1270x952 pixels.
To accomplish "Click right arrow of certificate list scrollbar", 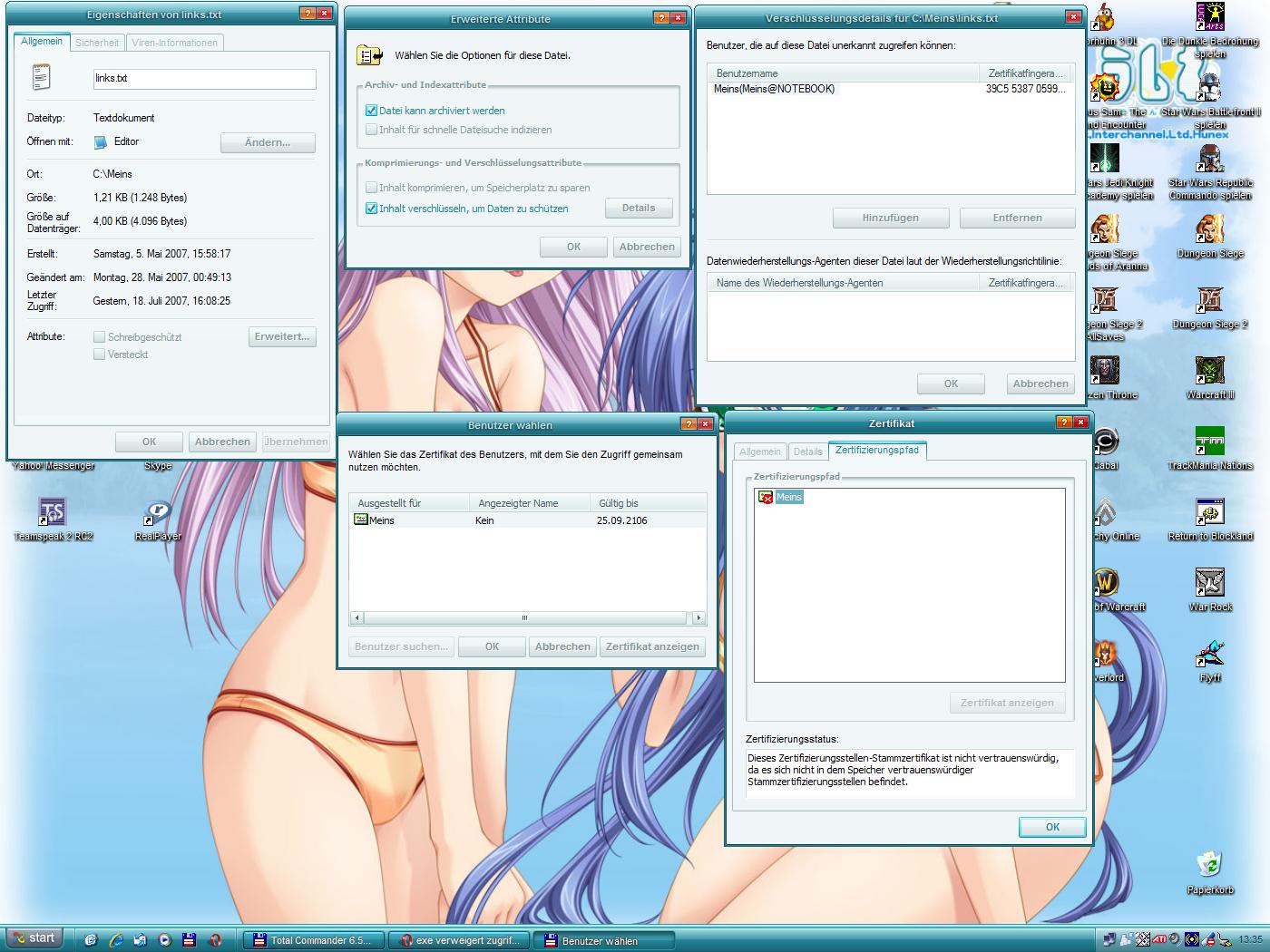I will click(698, 618).
